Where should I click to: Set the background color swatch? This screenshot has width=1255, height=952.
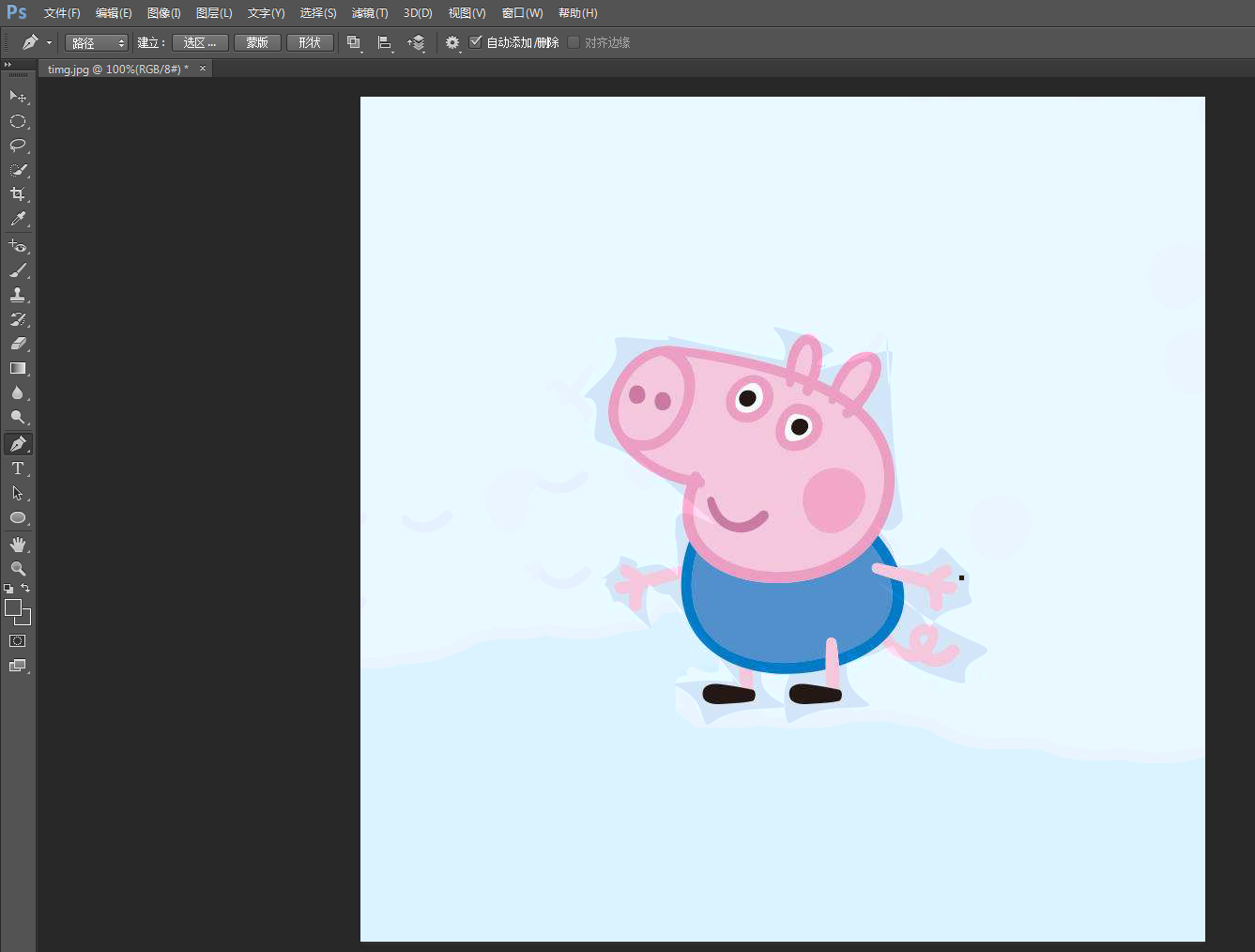[25, 620]
